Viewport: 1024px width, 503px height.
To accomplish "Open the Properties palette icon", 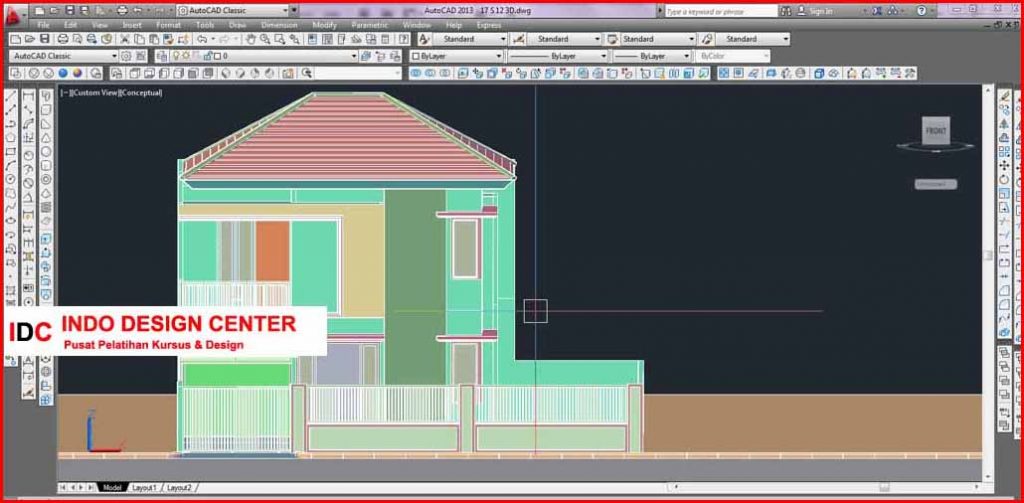I will point(312,39).
